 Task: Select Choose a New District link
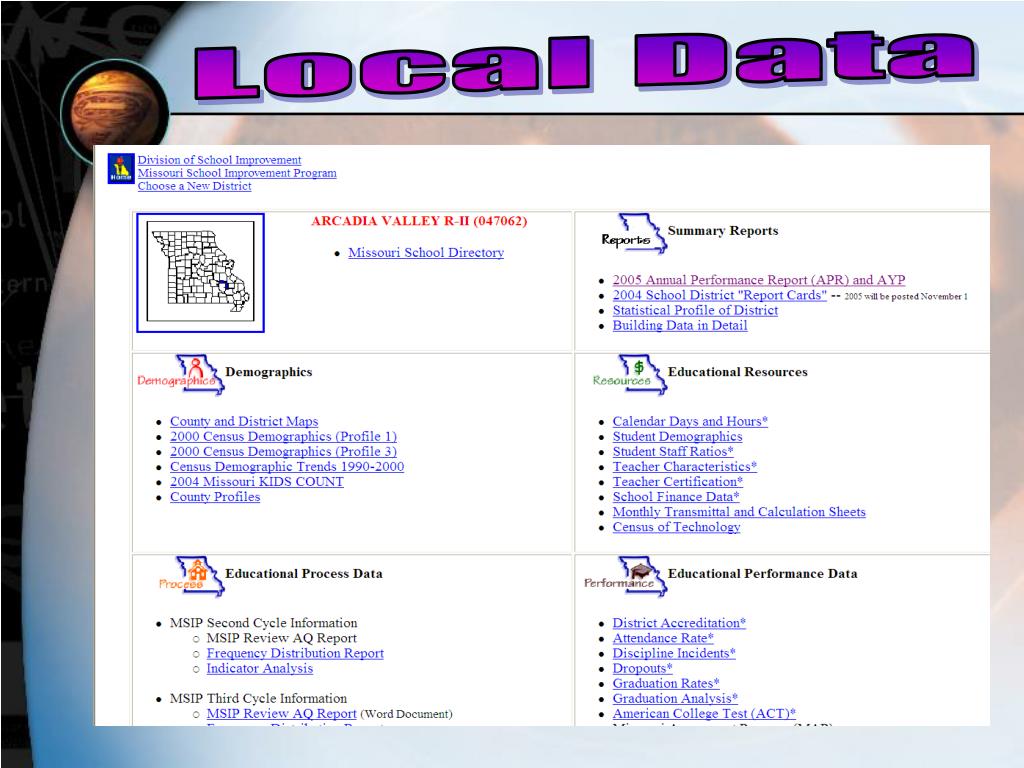195,186
